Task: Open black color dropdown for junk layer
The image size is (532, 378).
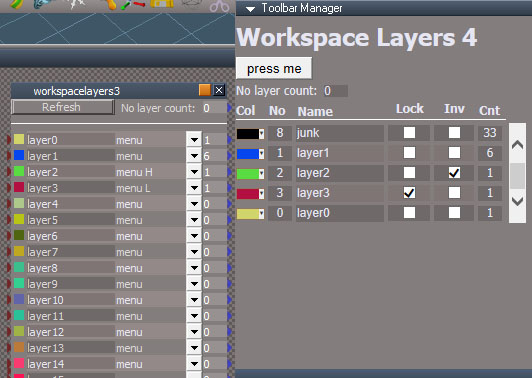Action: click(261, 134)
